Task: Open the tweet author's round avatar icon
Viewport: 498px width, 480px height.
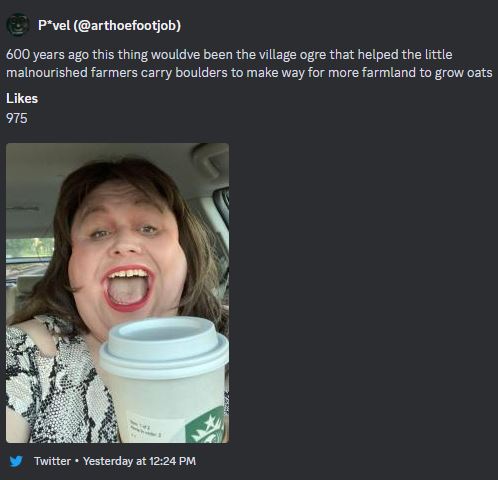Action: click(18, 25)
